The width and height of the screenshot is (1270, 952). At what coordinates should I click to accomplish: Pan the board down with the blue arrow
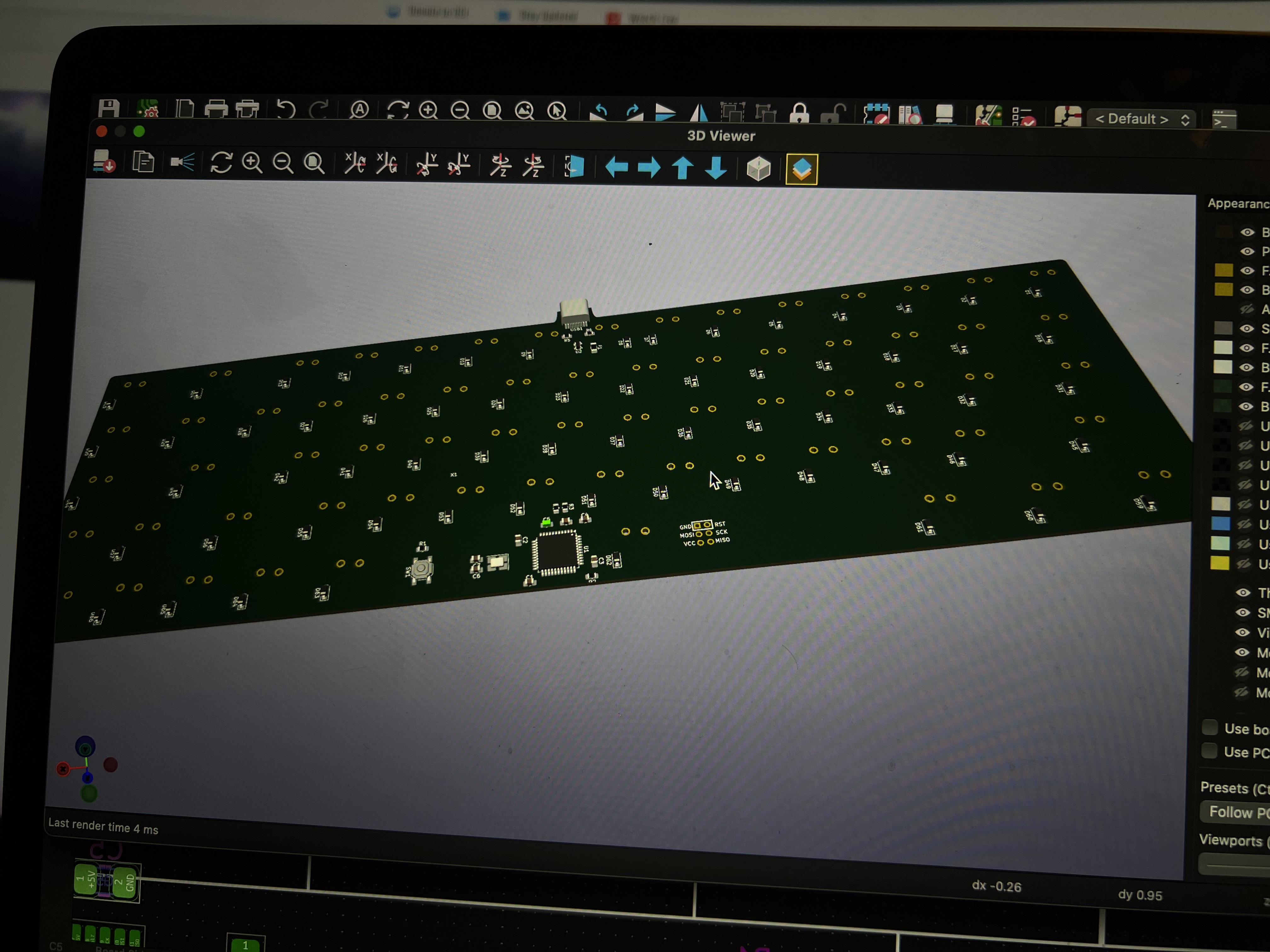point(716,169)
